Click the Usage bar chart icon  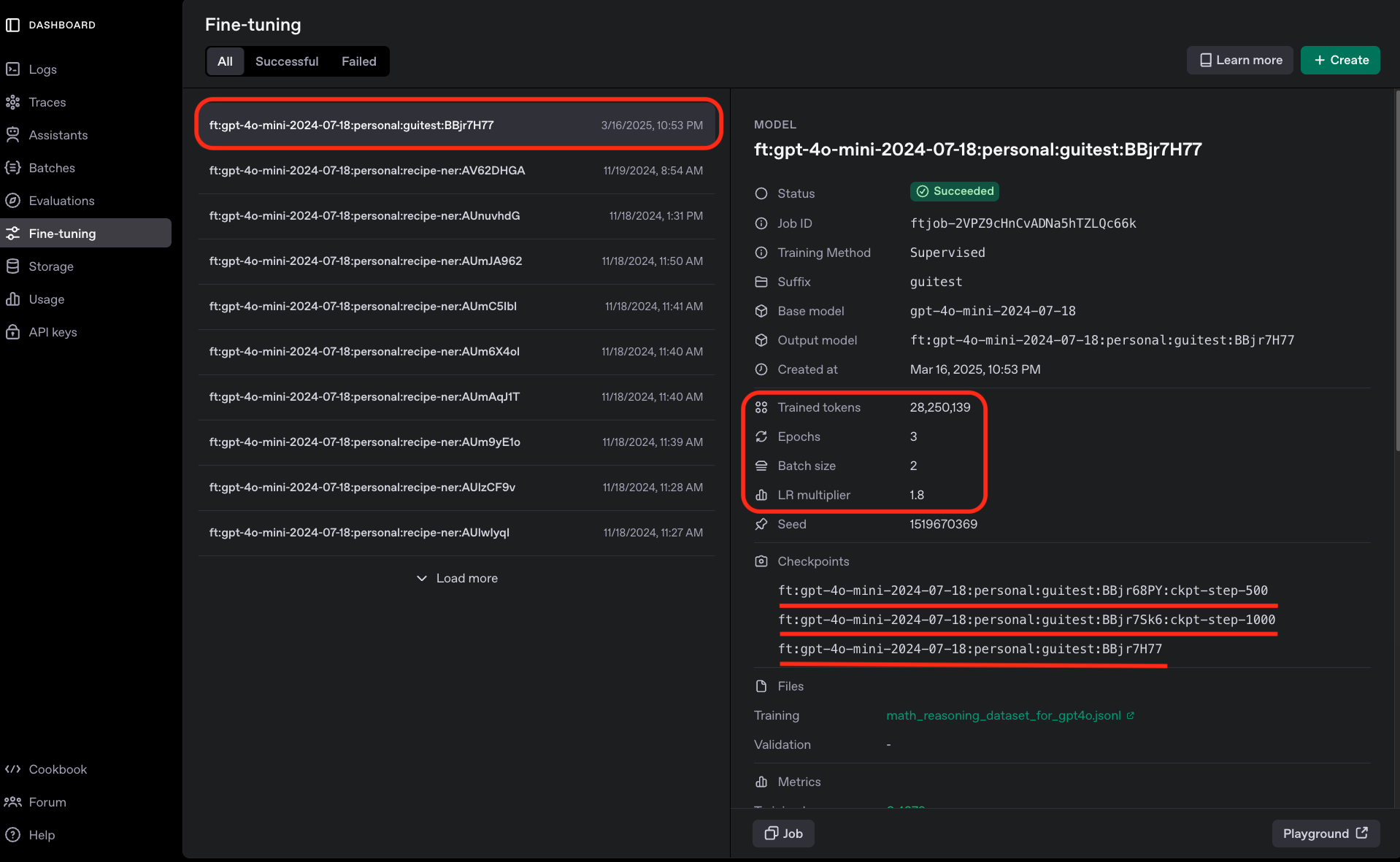click(x=12, y=299)
